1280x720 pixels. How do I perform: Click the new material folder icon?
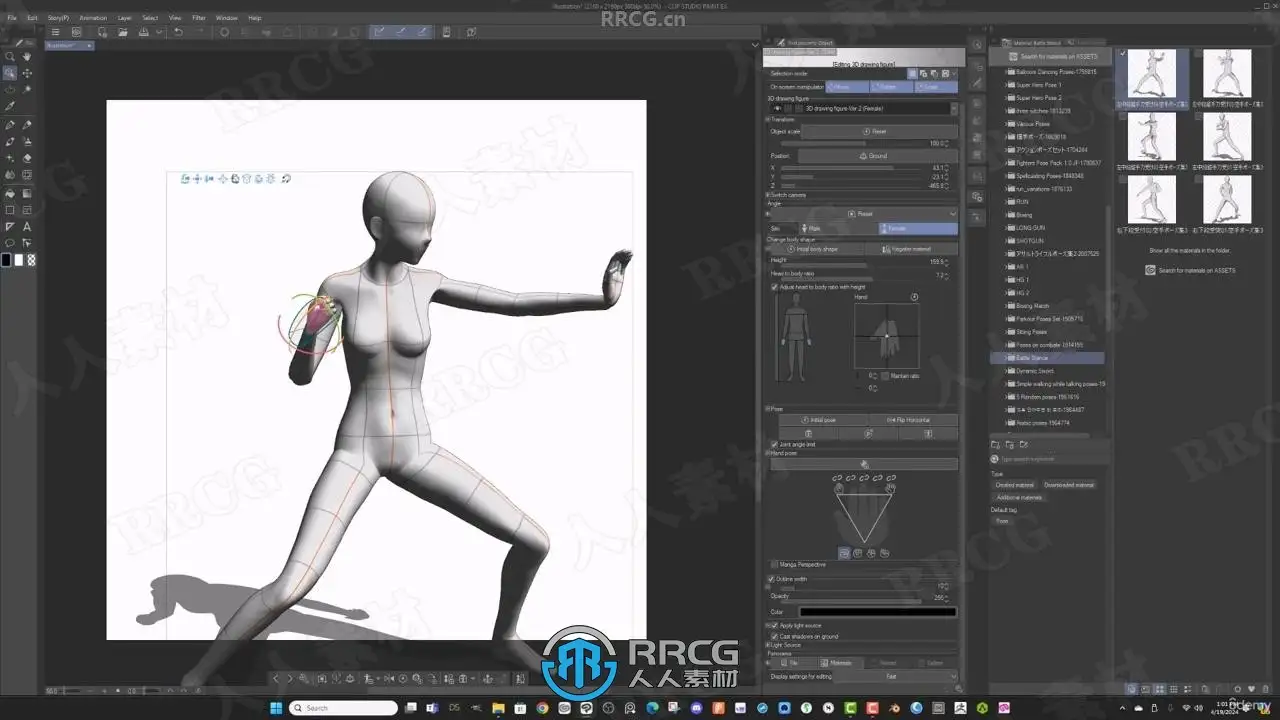(995, 444)
